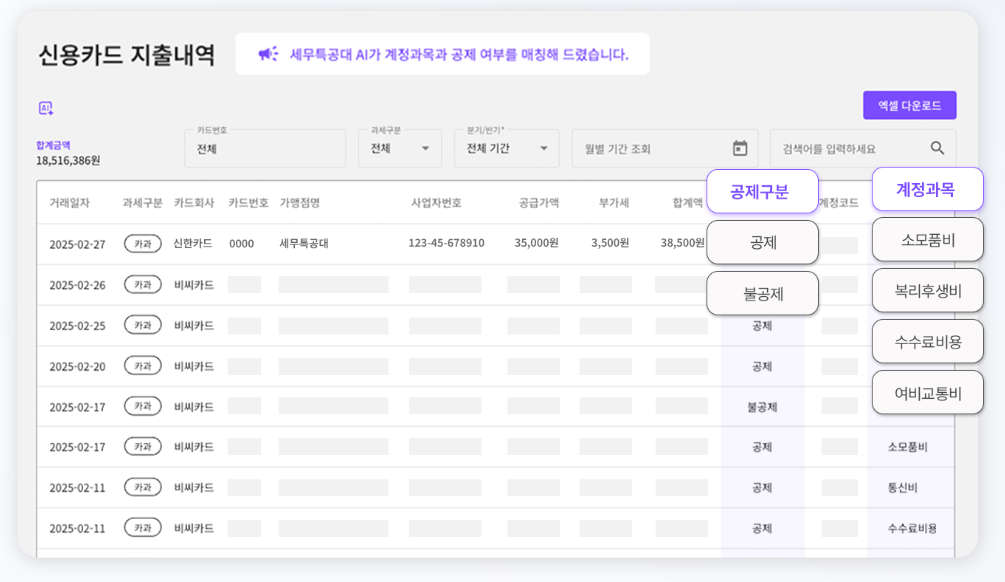Screen dimensions: 1005x582
Task: Open the calendar date picker icon
Action: pyautogui.click(x=740, y=148)
